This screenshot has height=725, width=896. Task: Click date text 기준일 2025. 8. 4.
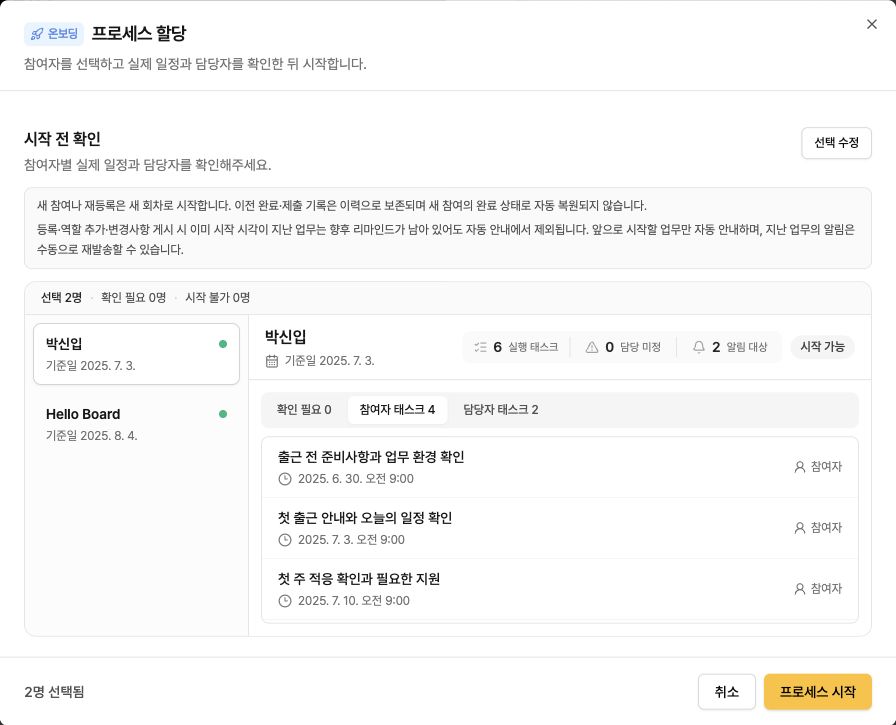[x=91, y=436]
